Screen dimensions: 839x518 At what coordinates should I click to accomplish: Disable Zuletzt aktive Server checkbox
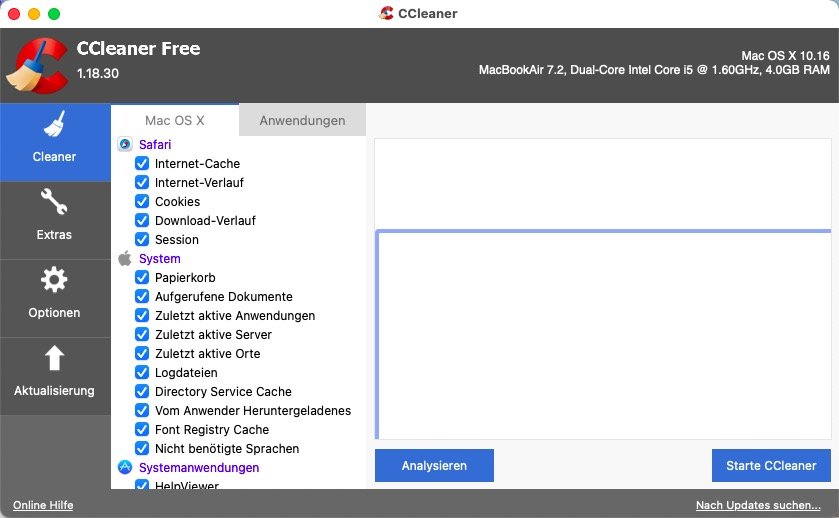(x=142, y=334)
